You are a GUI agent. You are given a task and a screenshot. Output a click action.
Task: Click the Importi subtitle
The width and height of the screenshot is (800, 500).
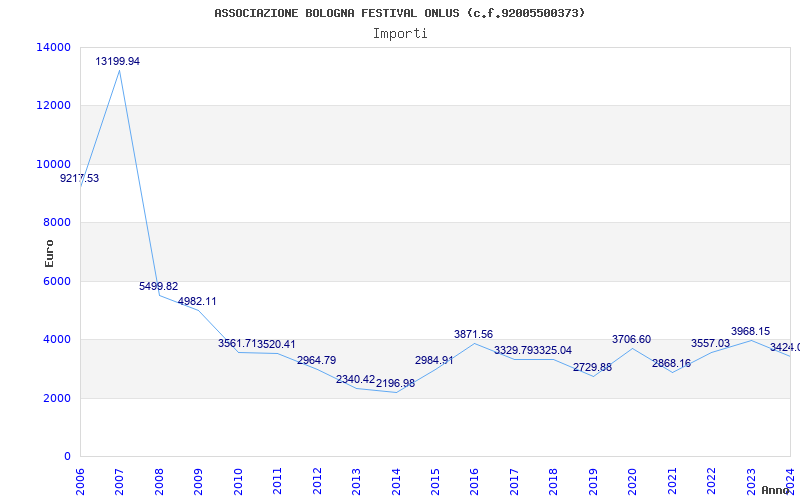tap(400, 34)
